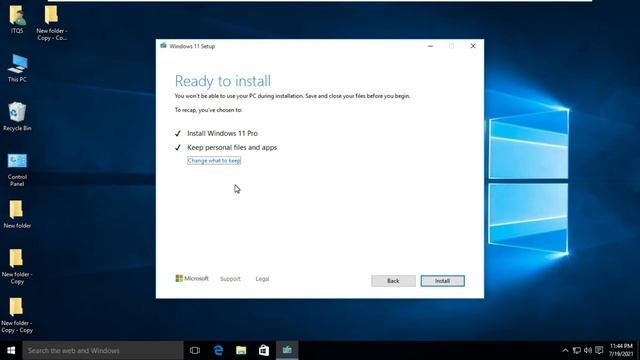640x360 pixels.
Task: Open the Windows Start menu
Action: pyautogui.click(x=11, y=350)
